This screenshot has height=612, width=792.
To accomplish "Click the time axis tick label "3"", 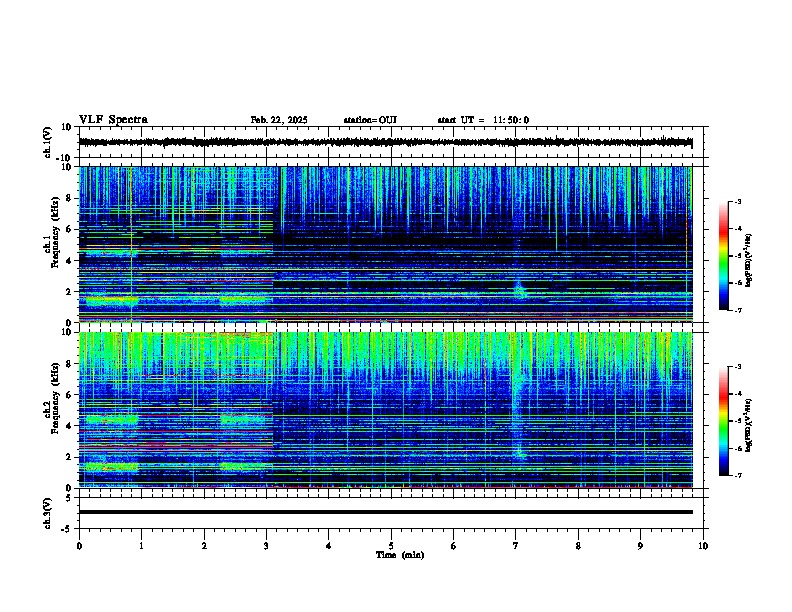I will click(266, 546).
